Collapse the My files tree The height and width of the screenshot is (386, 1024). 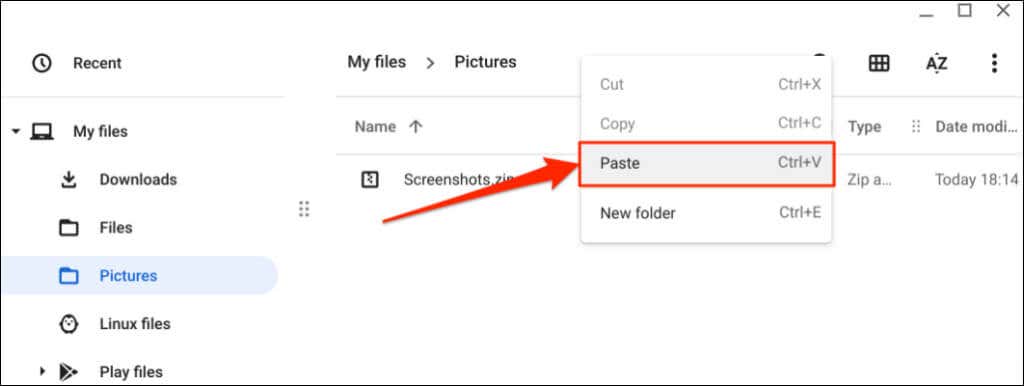point(16,132)
